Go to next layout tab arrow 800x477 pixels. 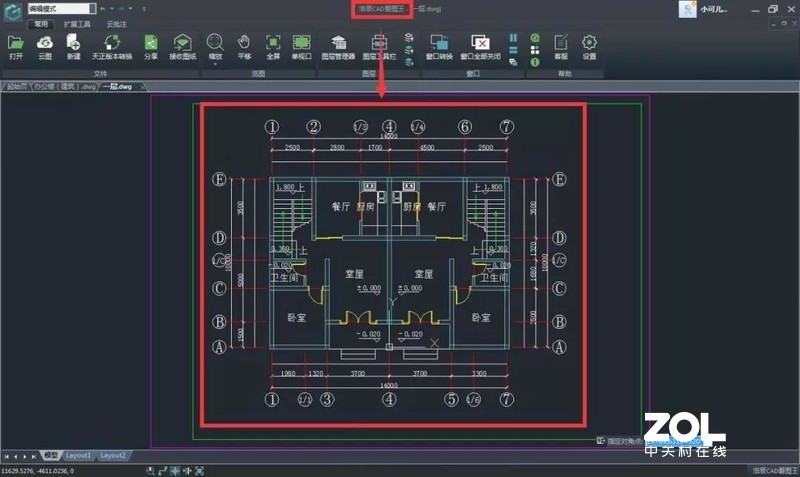pos(24,456)
